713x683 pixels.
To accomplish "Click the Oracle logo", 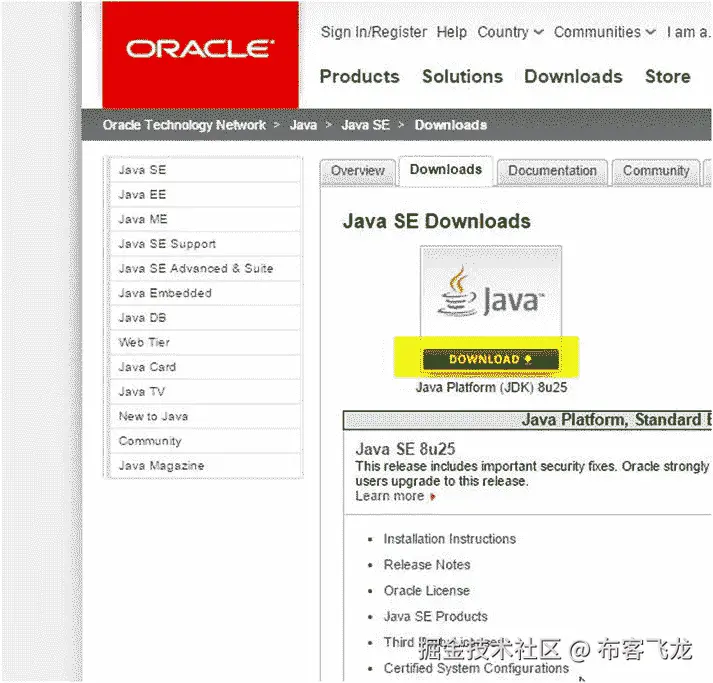I will [200, 55].
